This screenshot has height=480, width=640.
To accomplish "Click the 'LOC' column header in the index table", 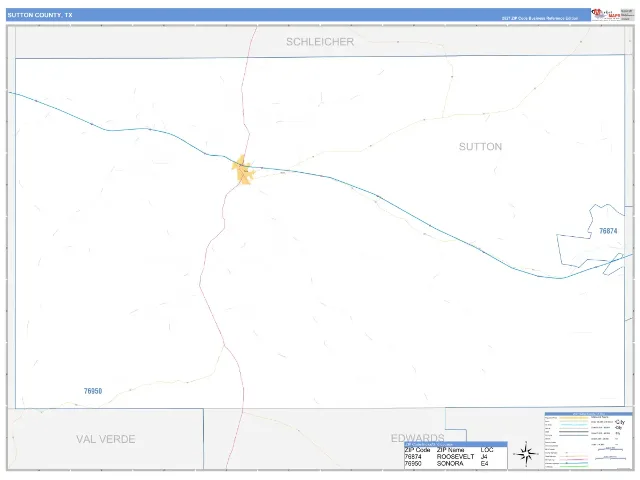I will (x=487, y=450).
